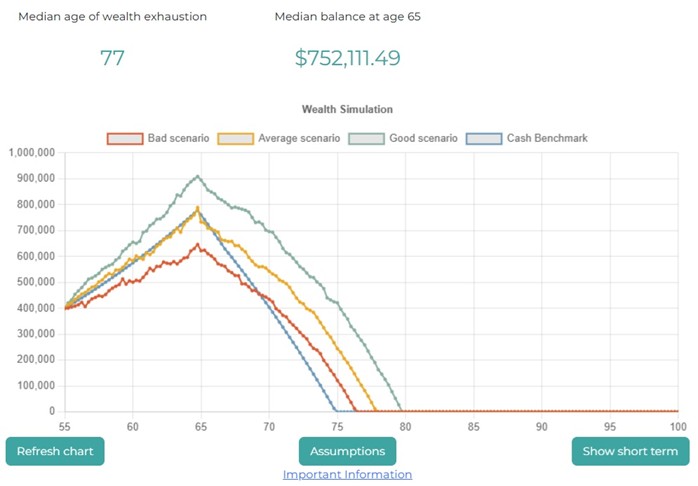Toggle the Cash Benchmark legend text
This screenshot has width=698, height=486.
[x=546, y=137]
